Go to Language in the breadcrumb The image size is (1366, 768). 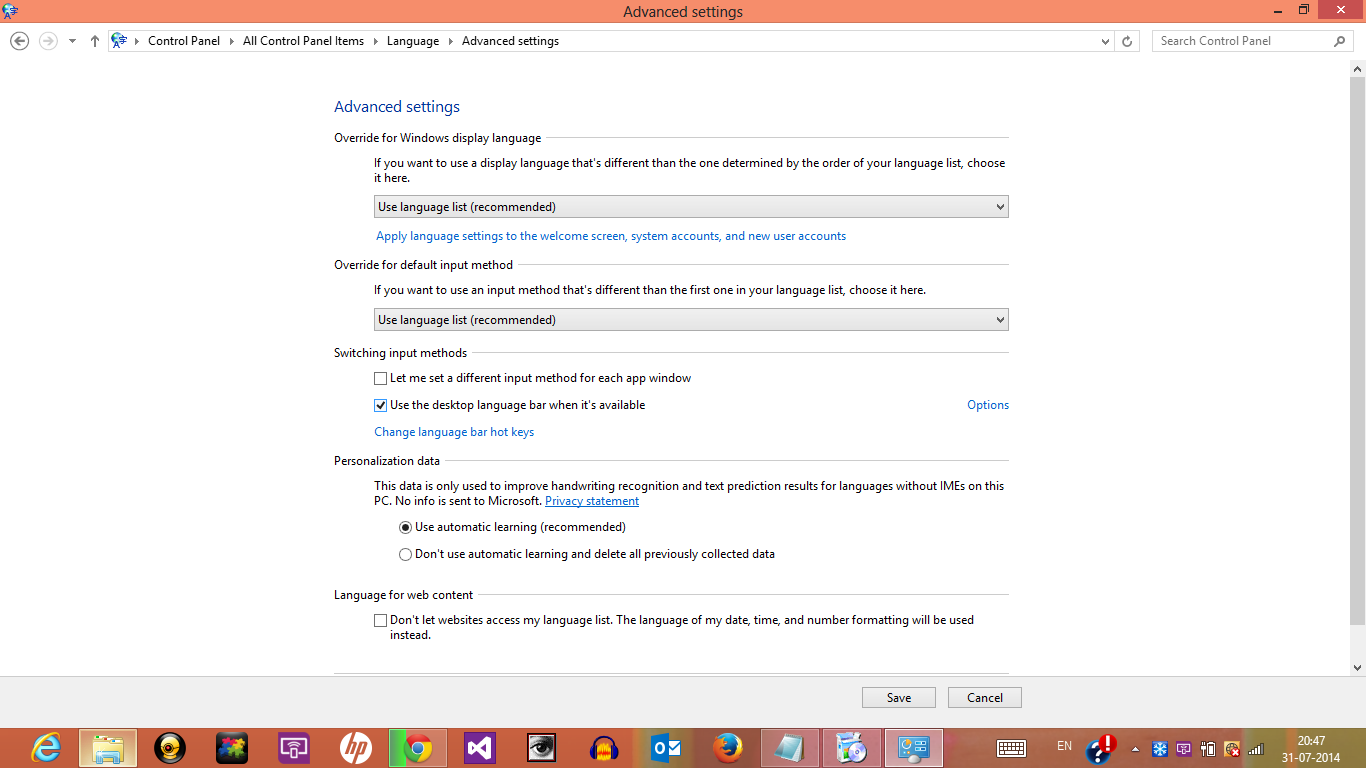click(x=413, y=41)
